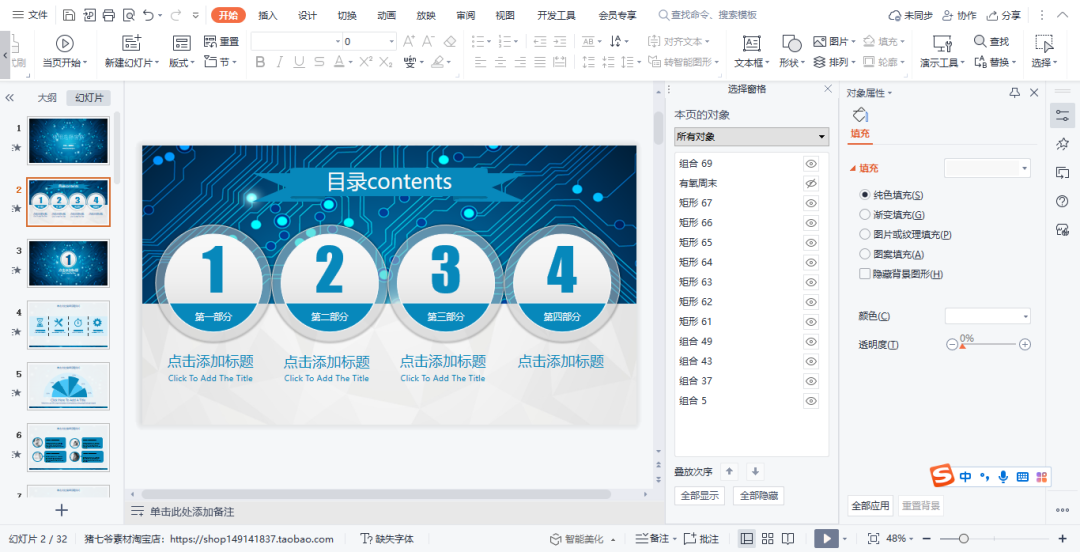Open the 开发工具 tab
This screenshot has height=552, width=1080.
point(557,15)
